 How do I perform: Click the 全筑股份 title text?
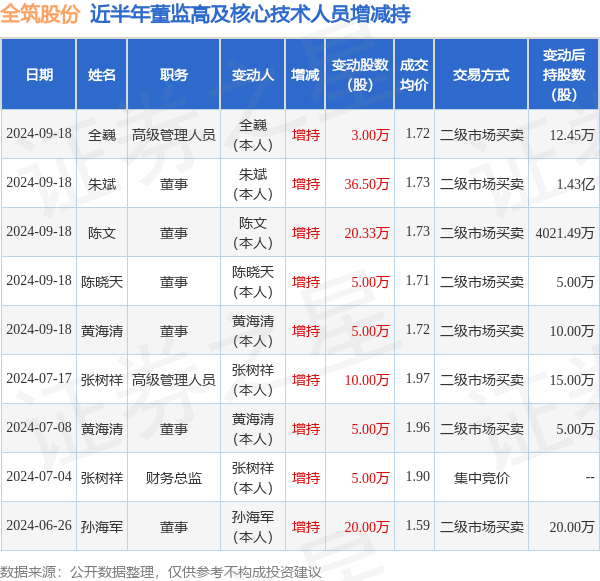point(40,14)
